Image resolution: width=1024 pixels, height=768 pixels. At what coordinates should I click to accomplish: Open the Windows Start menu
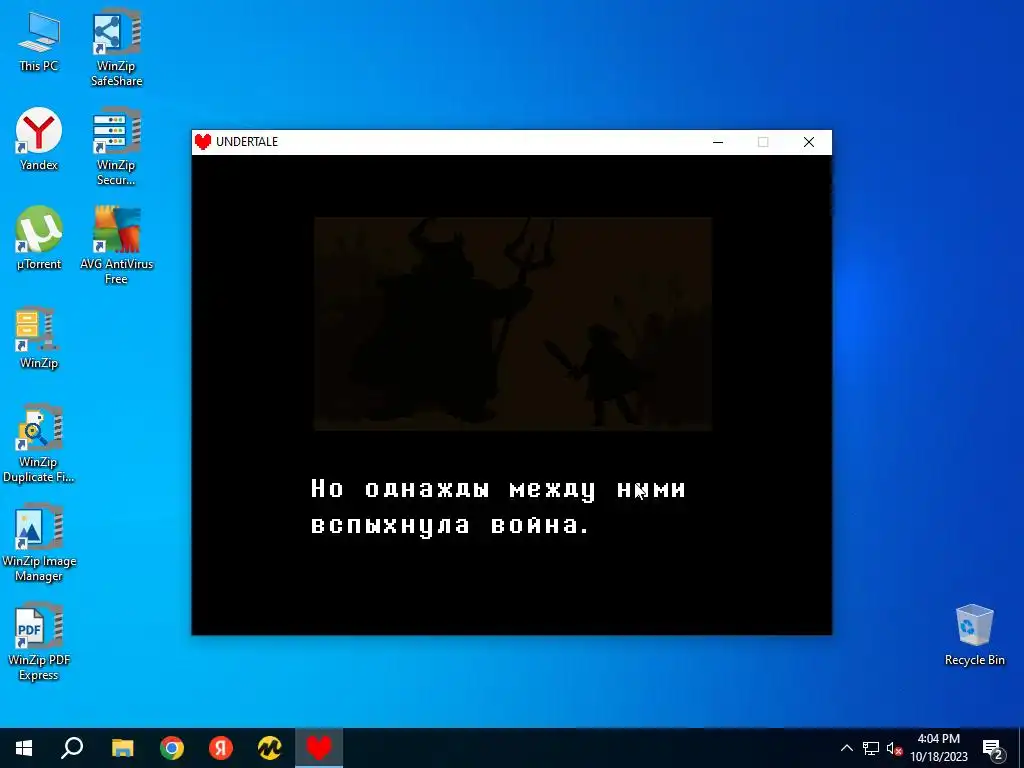[x=24, y=748]
